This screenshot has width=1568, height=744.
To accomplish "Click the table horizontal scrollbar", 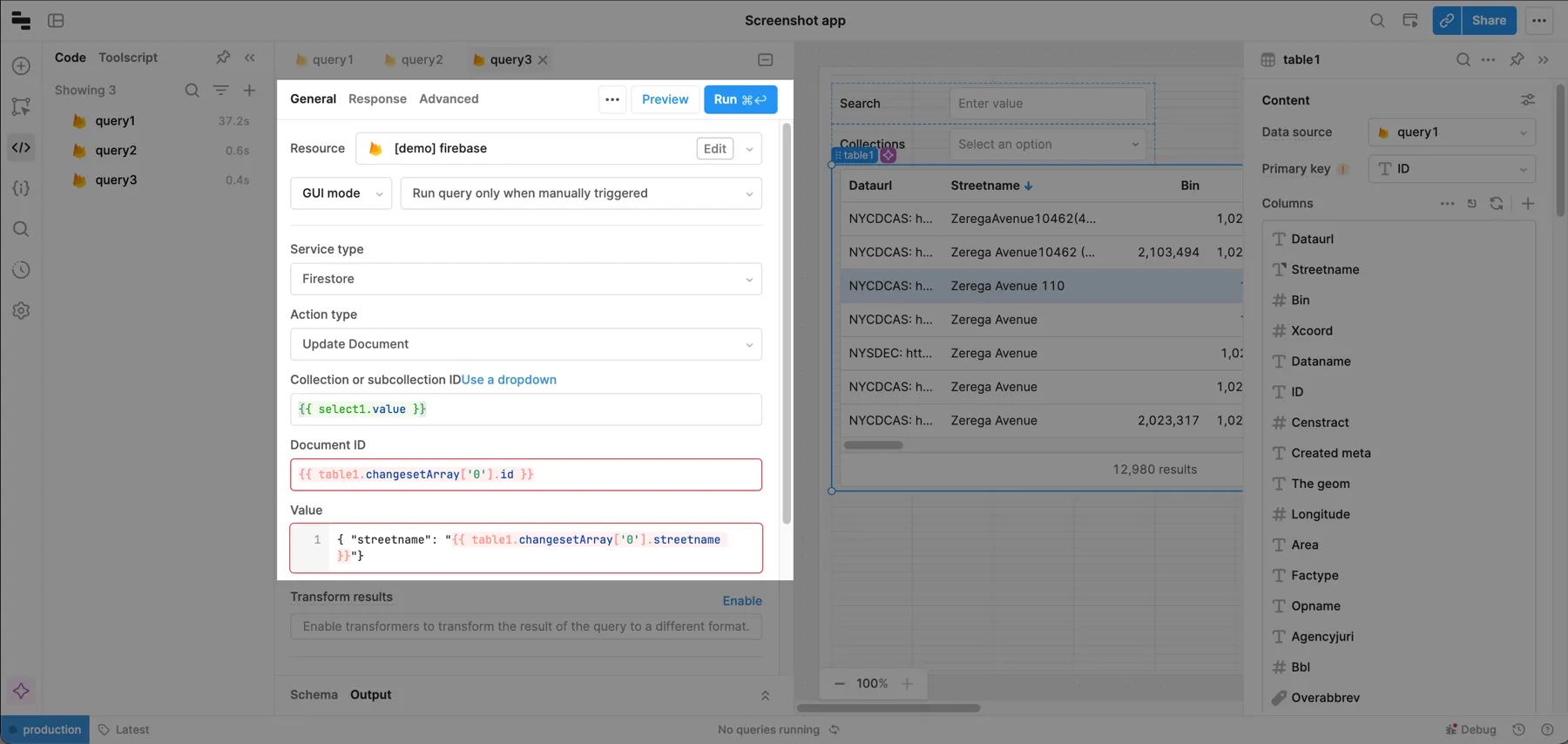I will [x=873, y=445].
